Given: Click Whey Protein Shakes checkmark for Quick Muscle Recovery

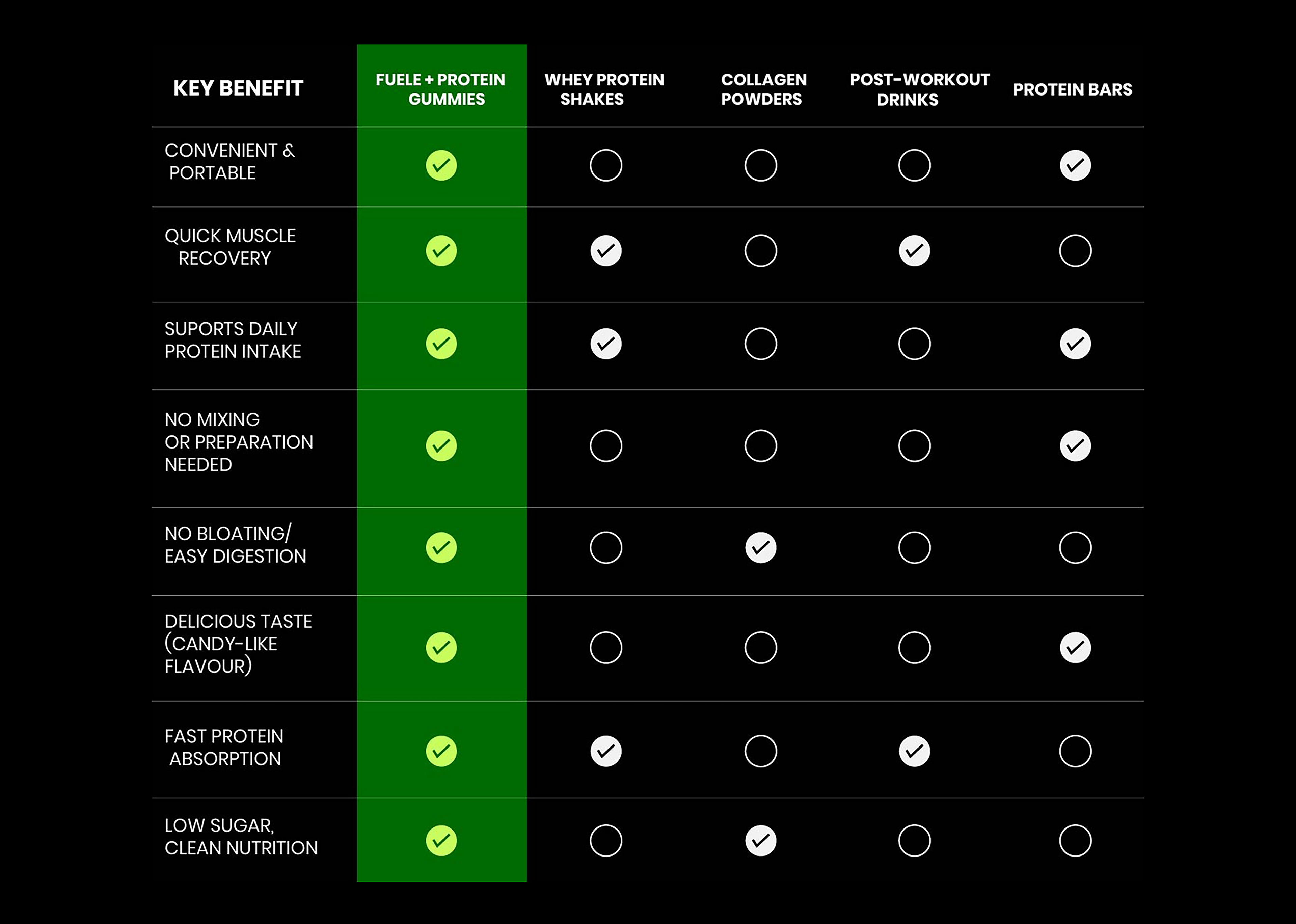Looking at the screenshot, I should (x=606, y=251).
